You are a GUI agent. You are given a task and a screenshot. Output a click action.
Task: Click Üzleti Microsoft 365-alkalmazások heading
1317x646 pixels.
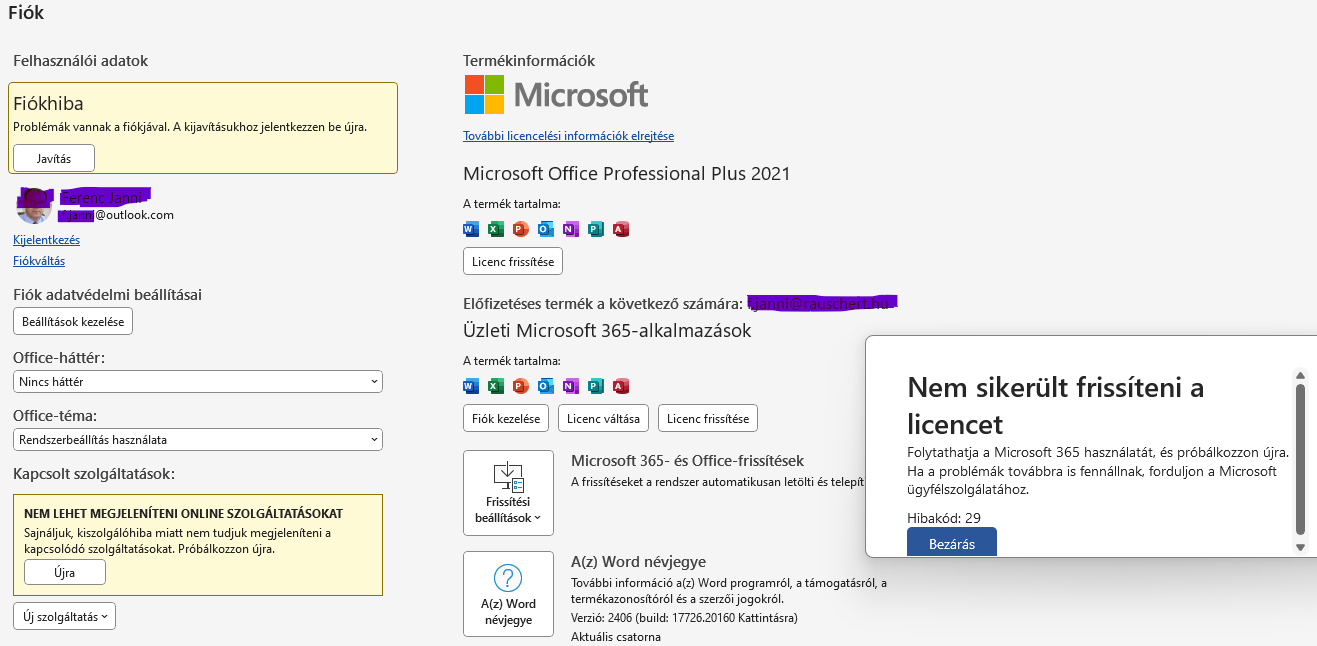(607, 330)
